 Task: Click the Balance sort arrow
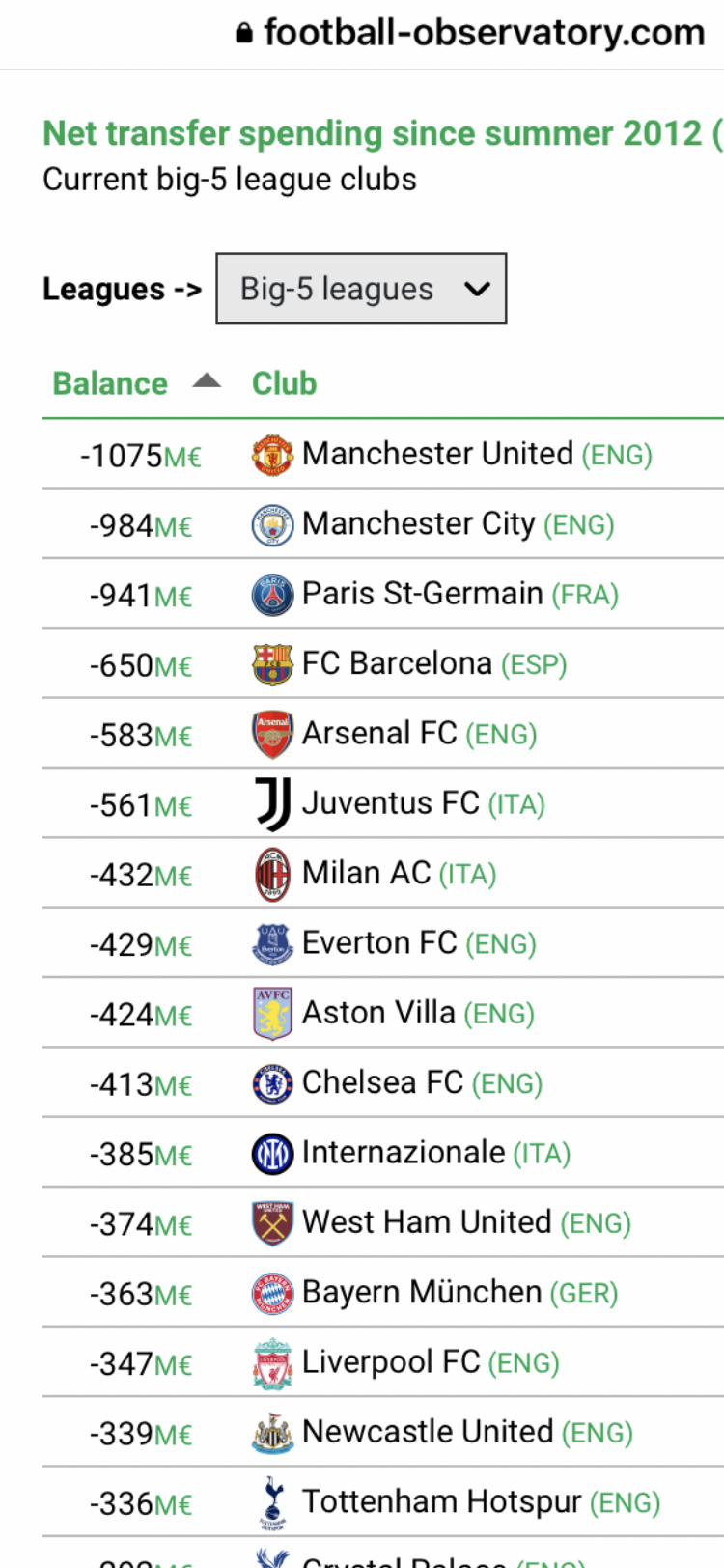pos(207,381)
